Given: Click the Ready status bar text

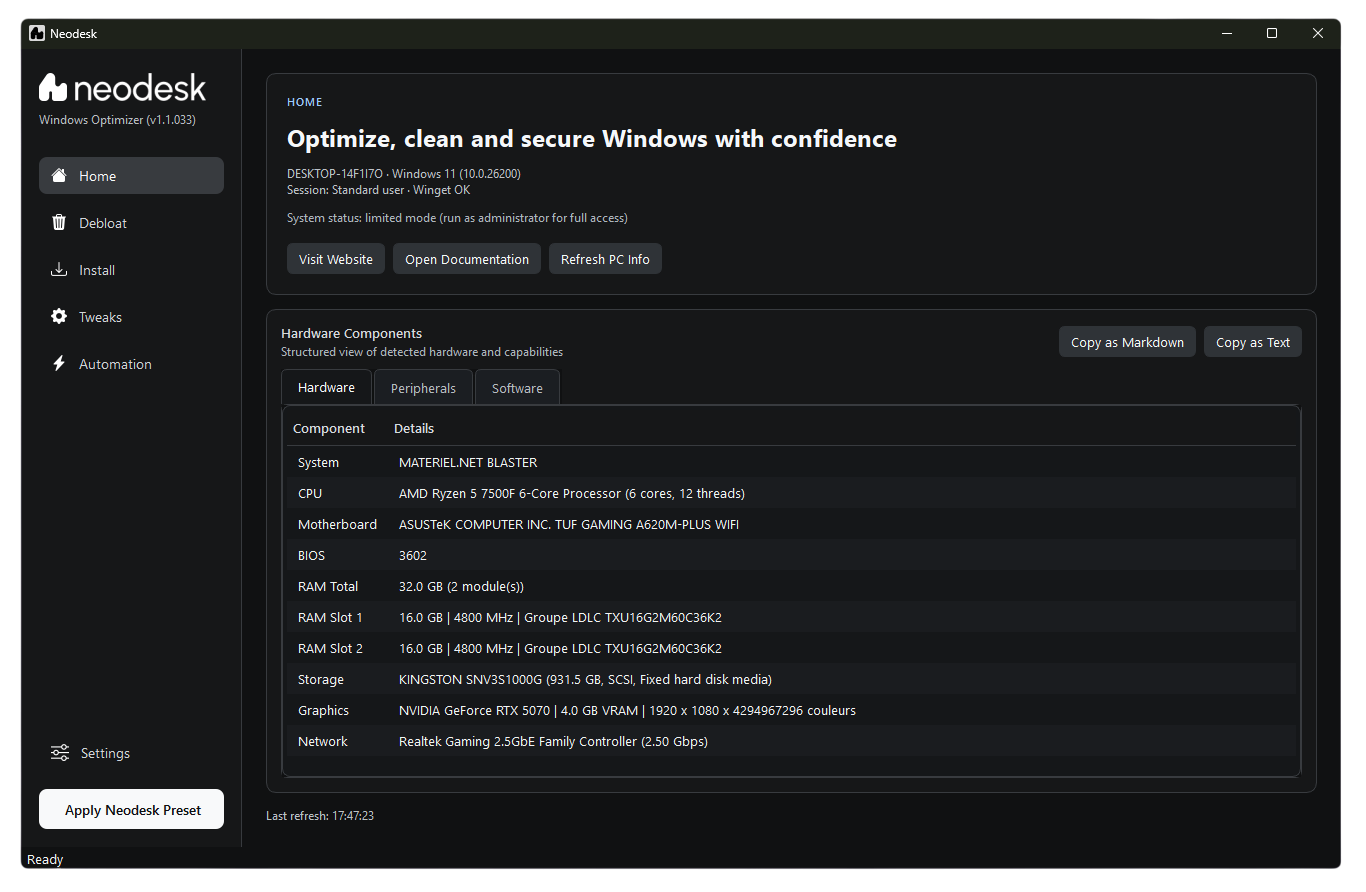Looking at the screenshot, I should coord(45,860).
